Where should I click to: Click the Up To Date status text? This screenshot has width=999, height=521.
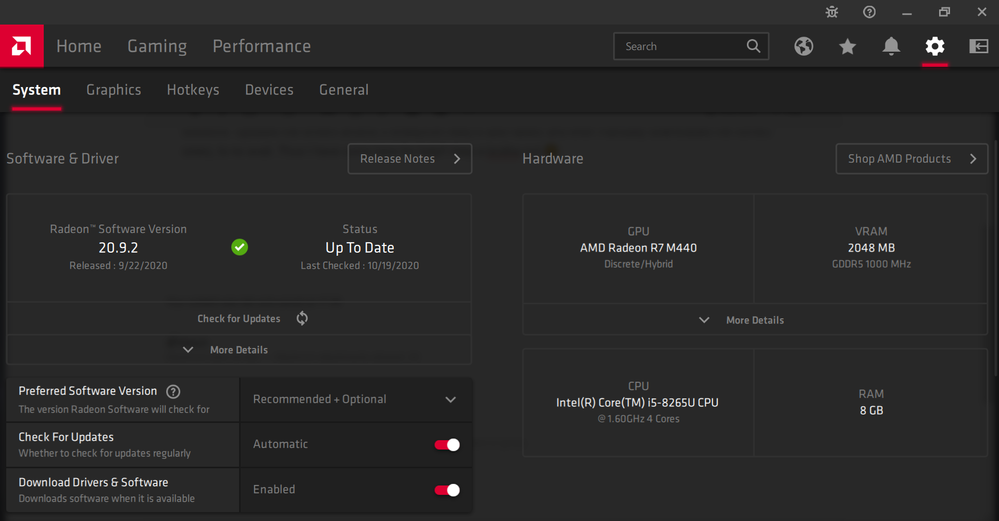[x=360, y=248]
